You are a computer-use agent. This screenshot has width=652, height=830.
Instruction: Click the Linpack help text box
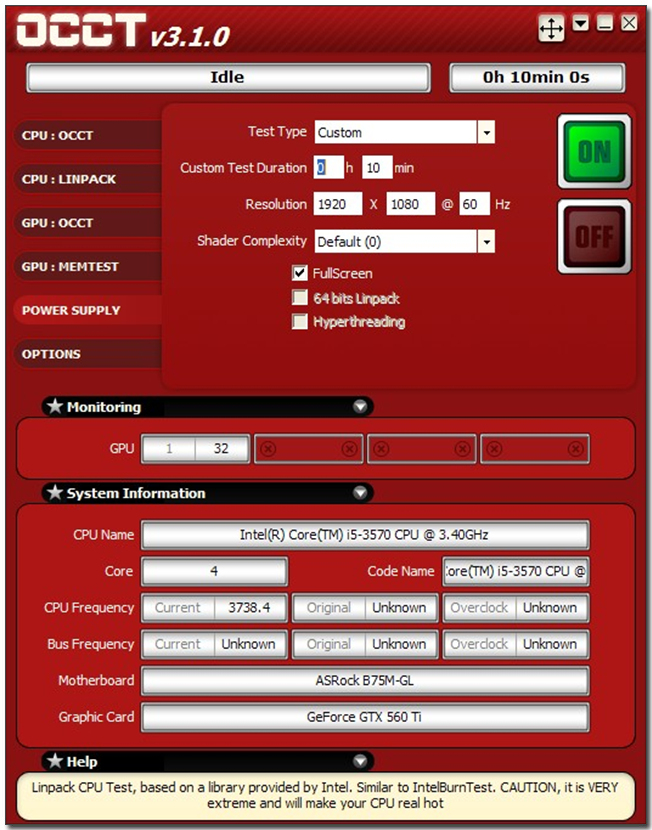coord(325,795)
